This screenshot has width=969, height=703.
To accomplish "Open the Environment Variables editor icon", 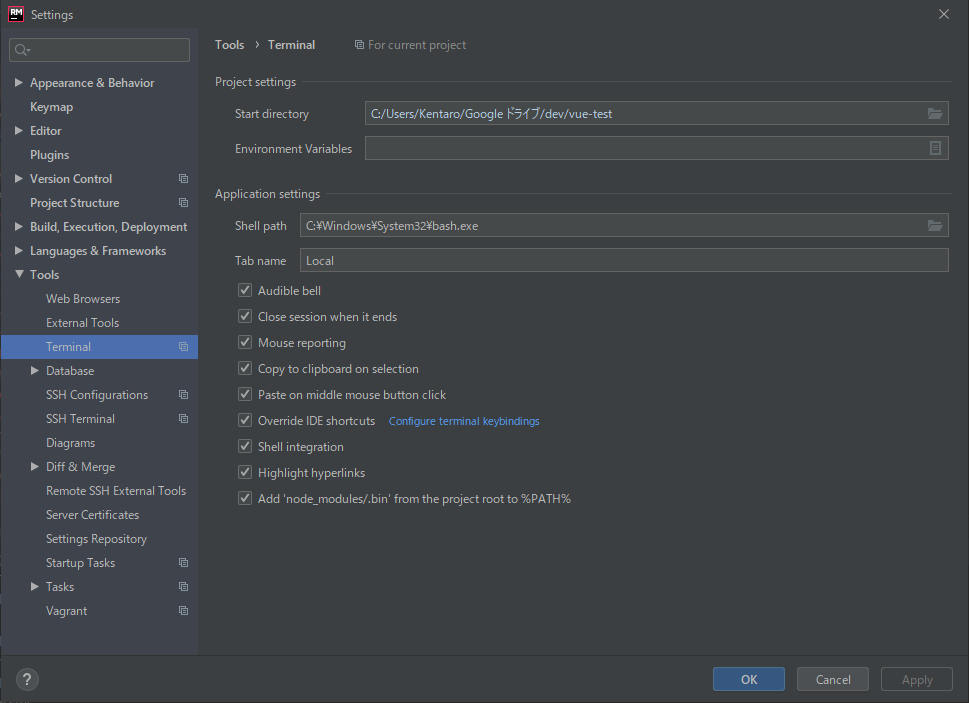I will coord(935,148).
